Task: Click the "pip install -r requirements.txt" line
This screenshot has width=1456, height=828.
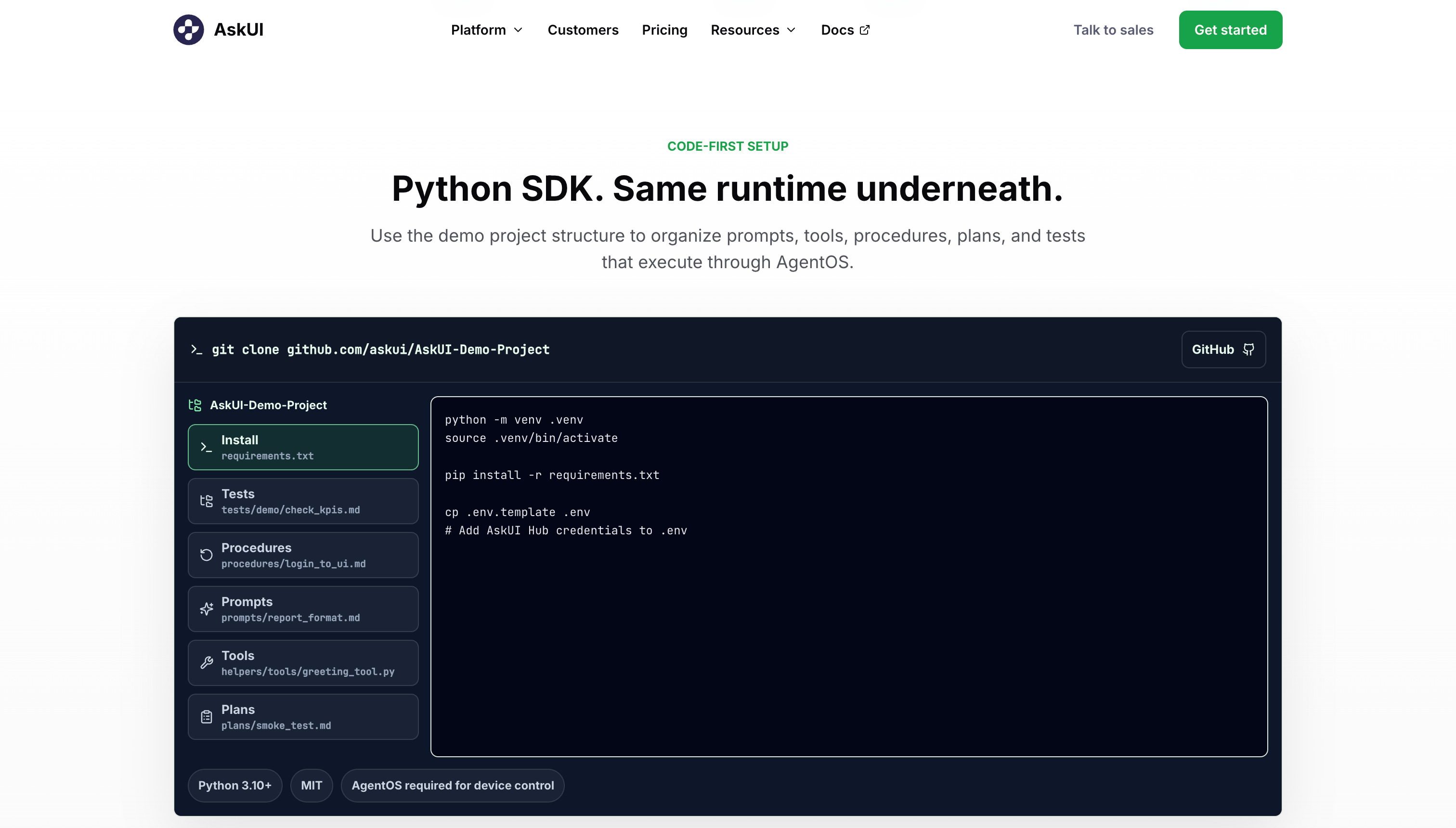Action: (552, 475)
